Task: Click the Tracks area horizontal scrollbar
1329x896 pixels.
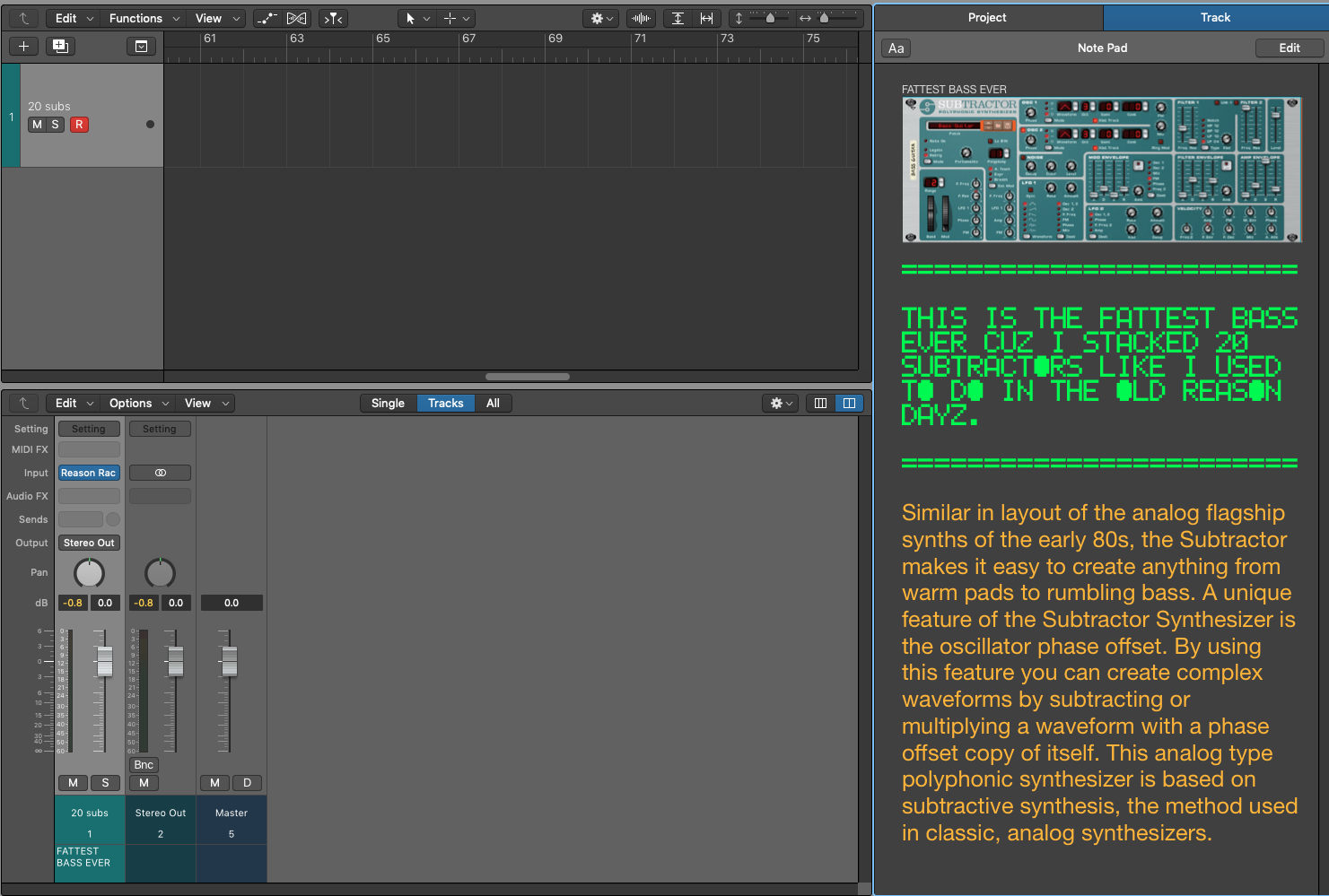Action: [x=528, y=377]
